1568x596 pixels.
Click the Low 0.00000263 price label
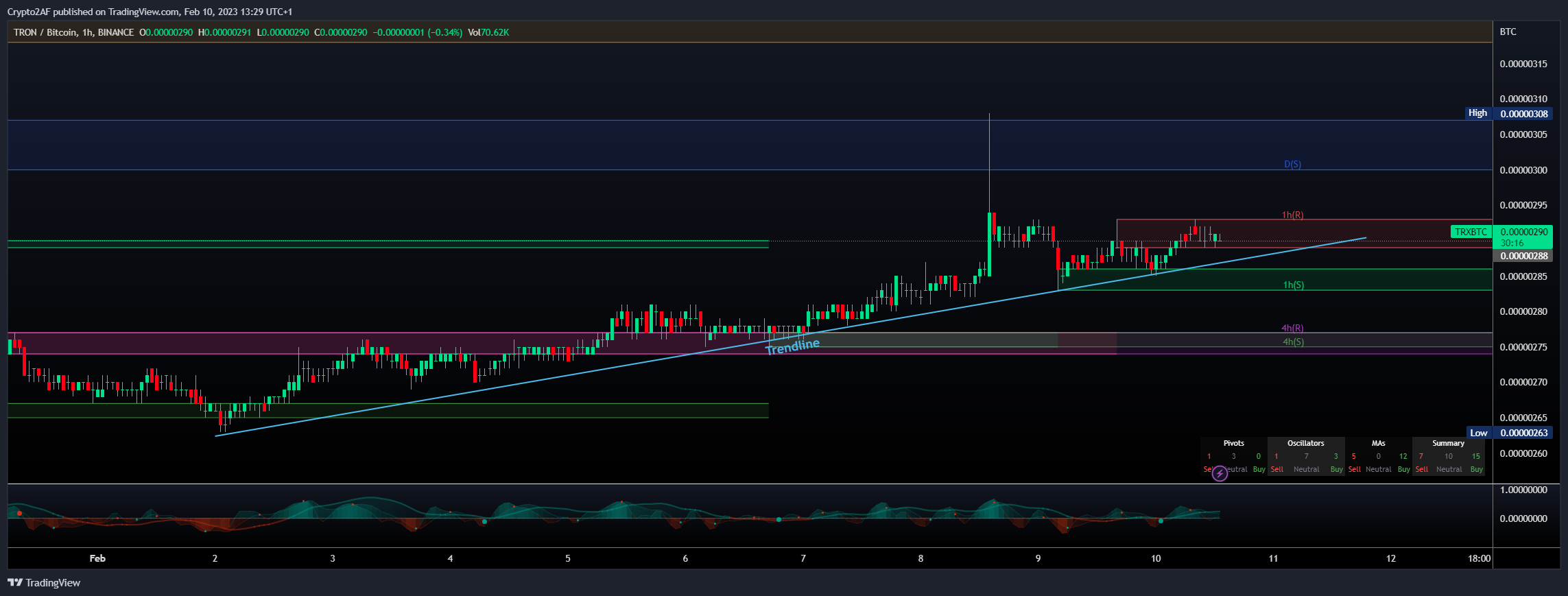pyautogui.click(x=1508, y=433)
